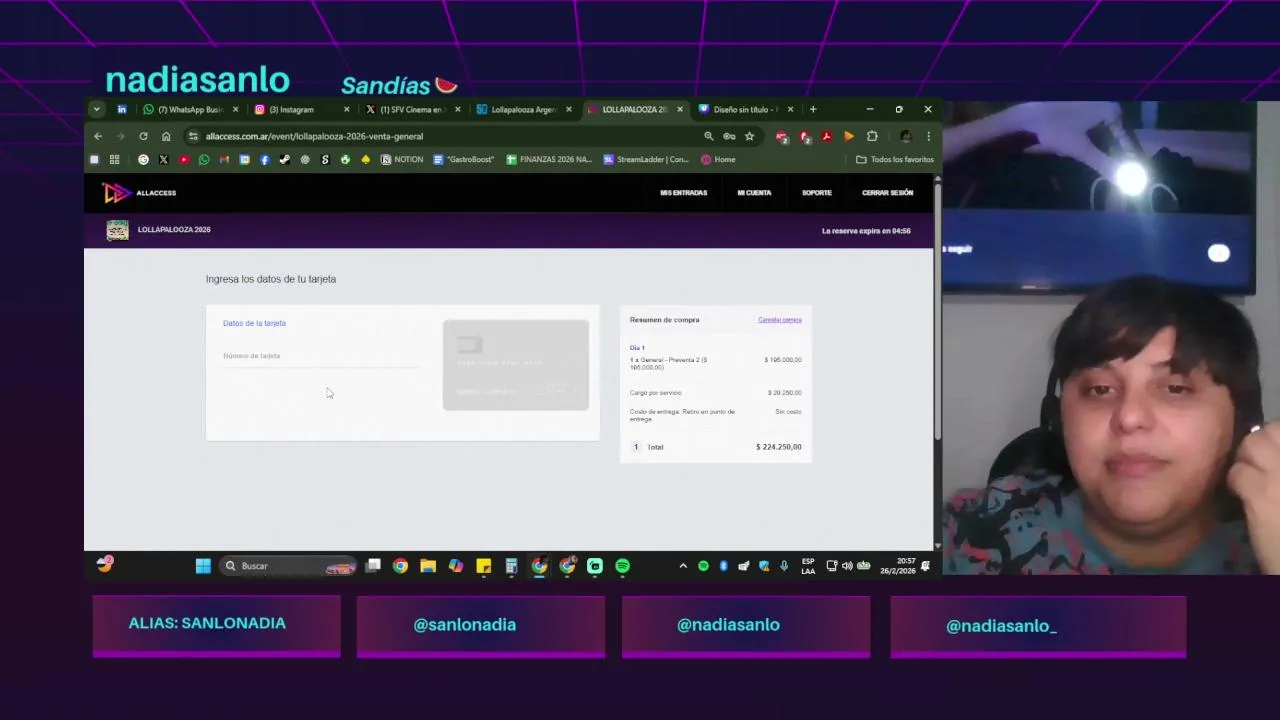Open the GastroBoost bookmark
The width and height of the screenshot is (1280, 720).
463,160
